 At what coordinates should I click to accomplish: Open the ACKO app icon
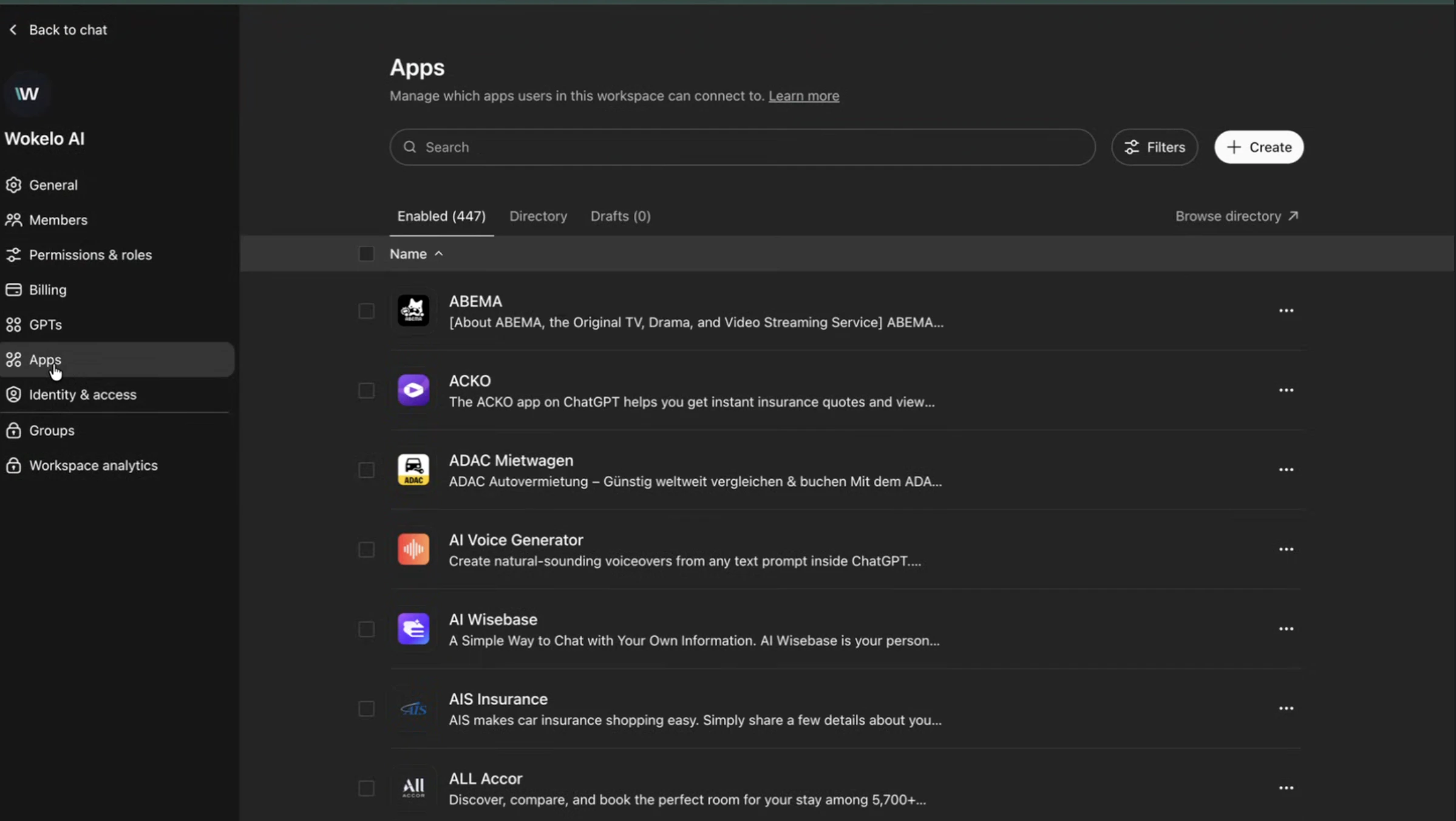pos(413,390)
